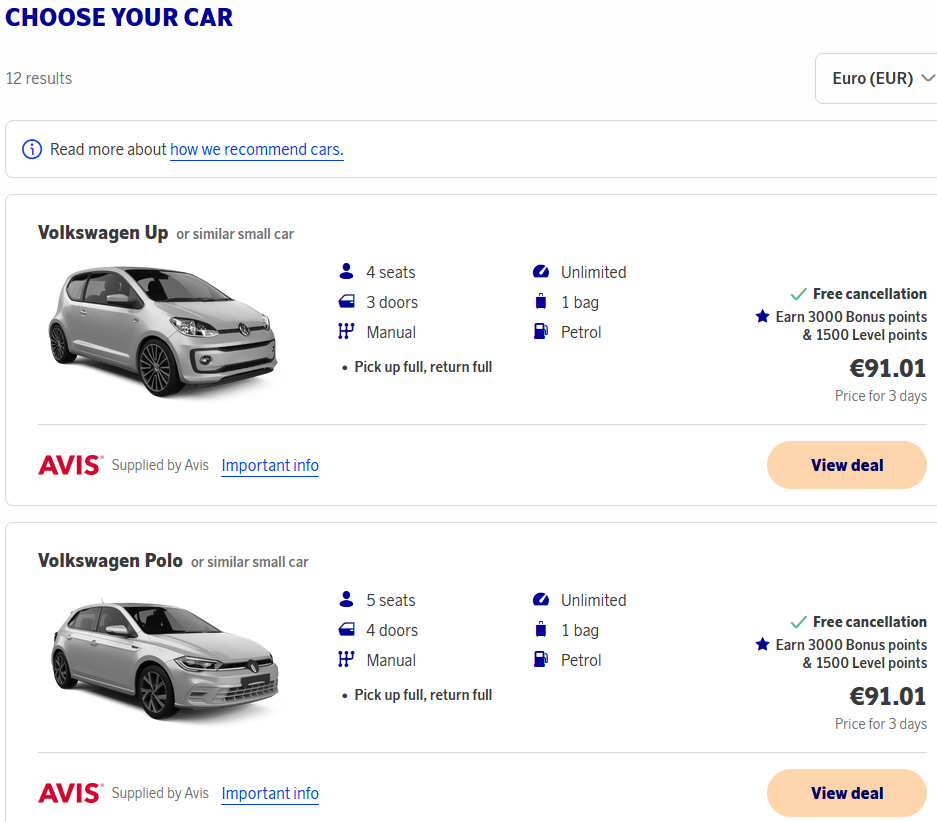Viewport: 937px width, 822px height.
Task: Open Important info for the Volkswagen Polo
Action: 270,793
